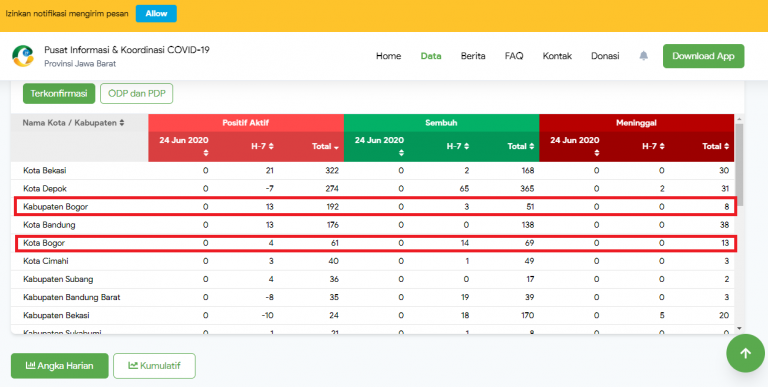The width and height of the screenshot is (768, 387).
Task: Open the Data menu
Action: point(431,56)
